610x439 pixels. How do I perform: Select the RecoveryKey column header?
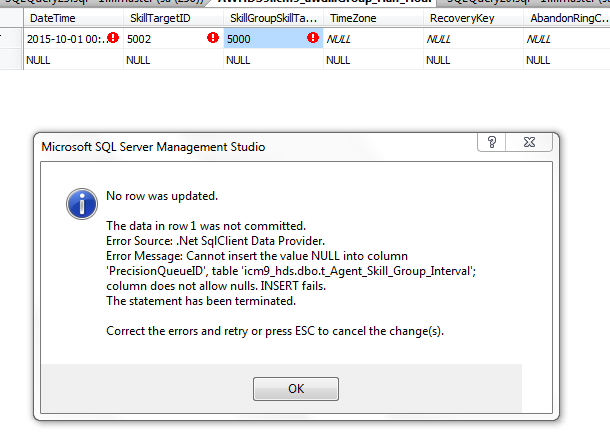click(472, 19)
